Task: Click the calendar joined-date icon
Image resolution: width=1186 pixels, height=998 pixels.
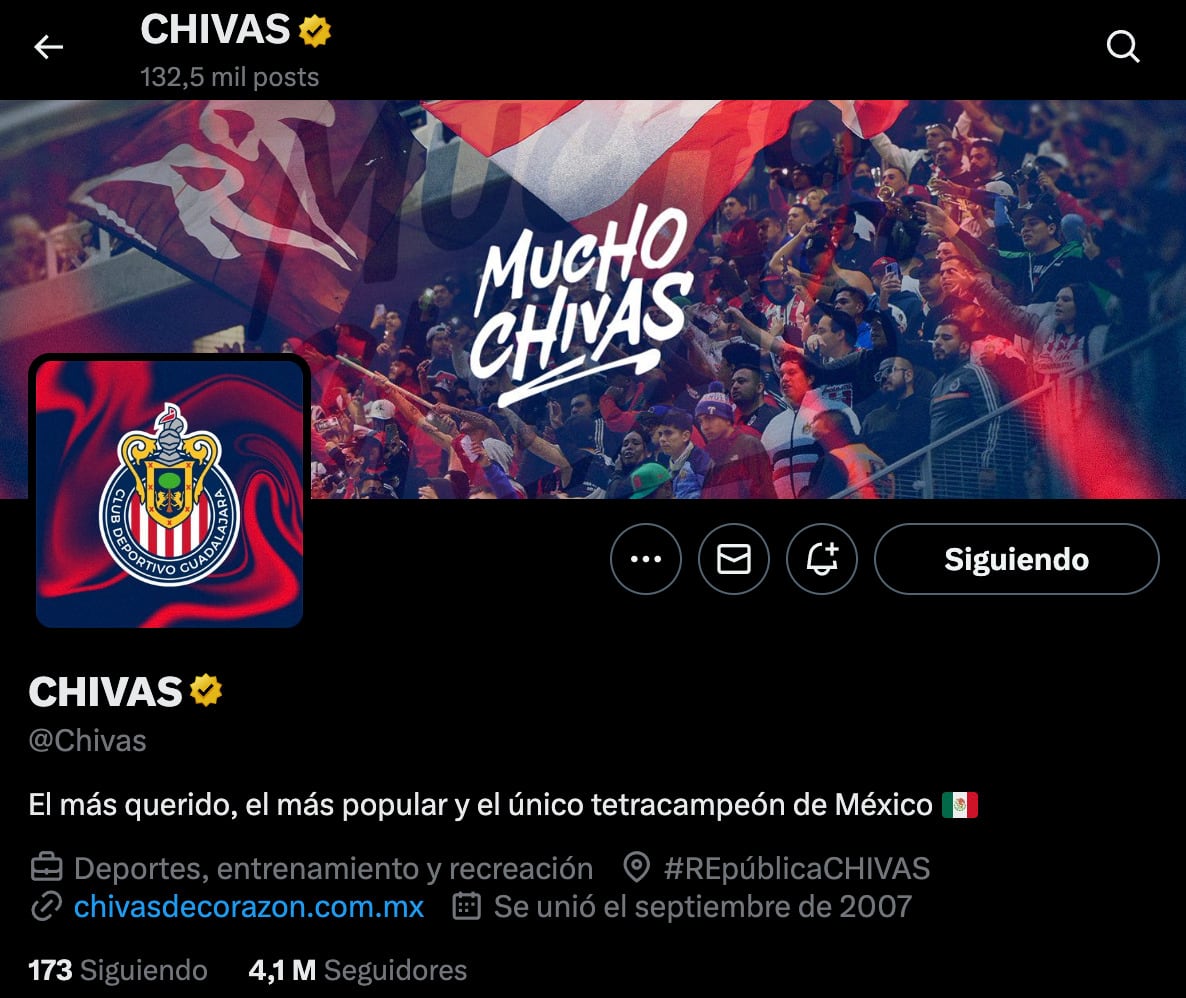Action: 467,906
